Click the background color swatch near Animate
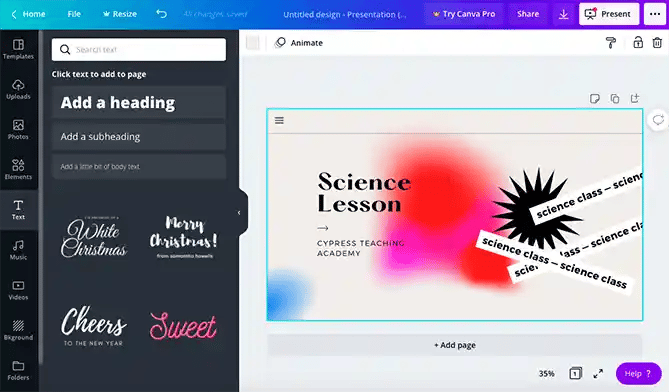669x392 pixels. 253,43
